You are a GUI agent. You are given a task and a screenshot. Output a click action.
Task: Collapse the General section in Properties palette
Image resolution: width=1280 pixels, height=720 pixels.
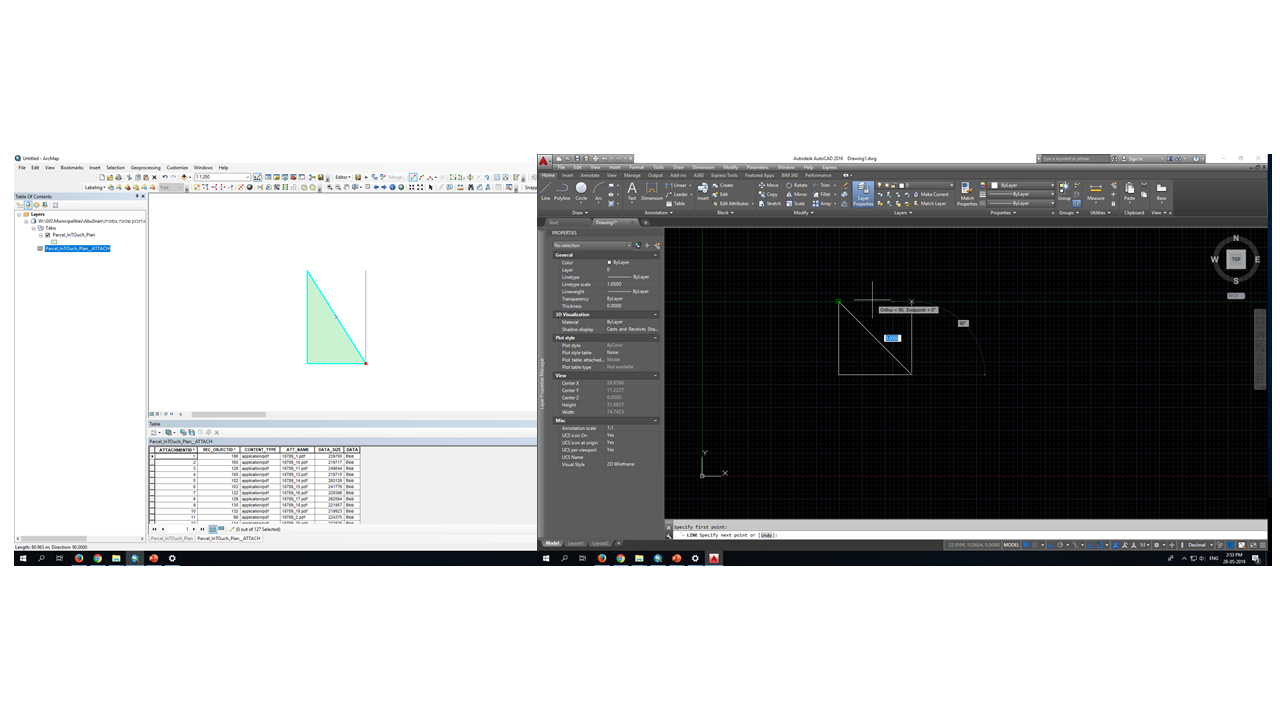(656, 255)
